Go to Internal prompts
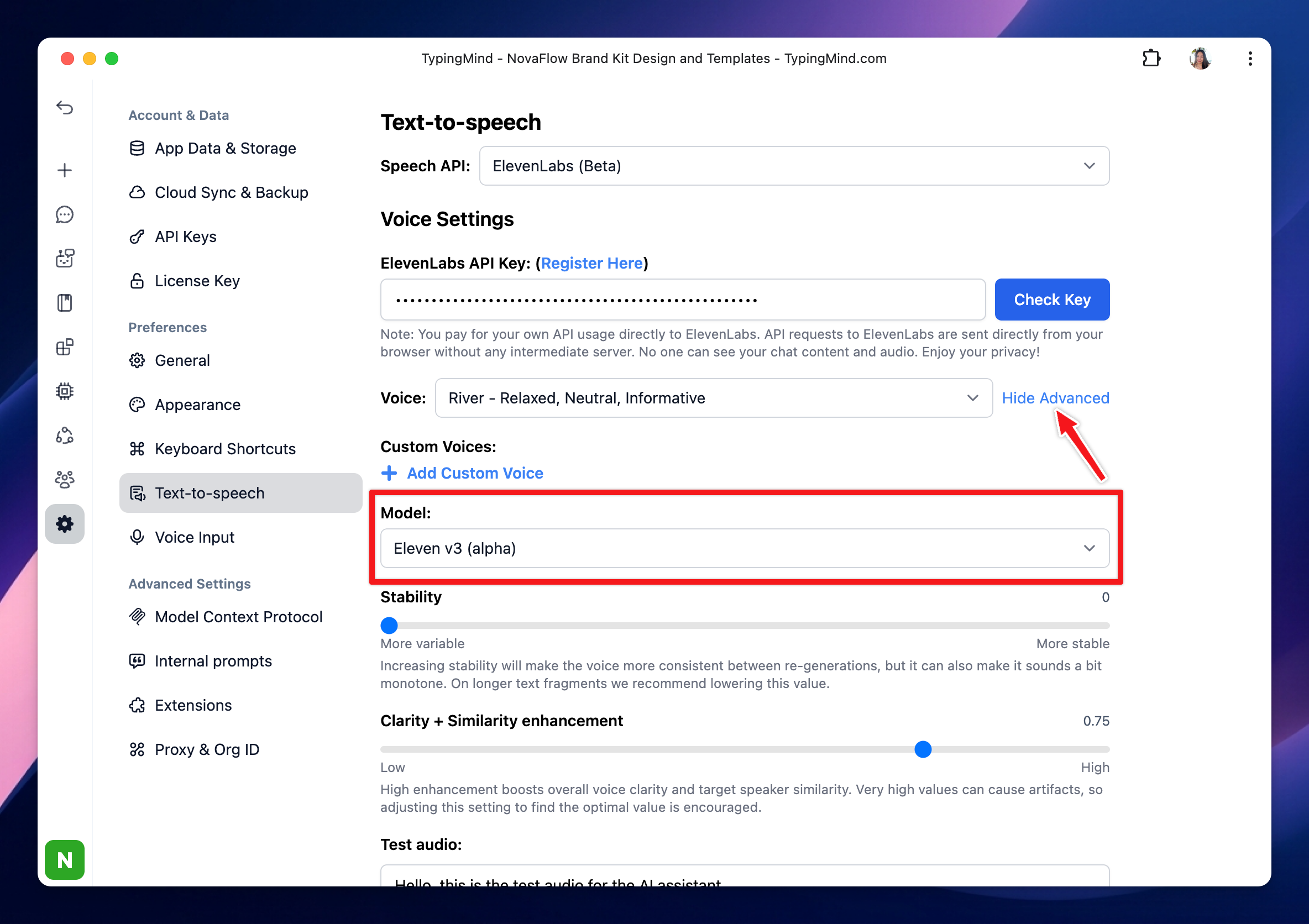 240,661
